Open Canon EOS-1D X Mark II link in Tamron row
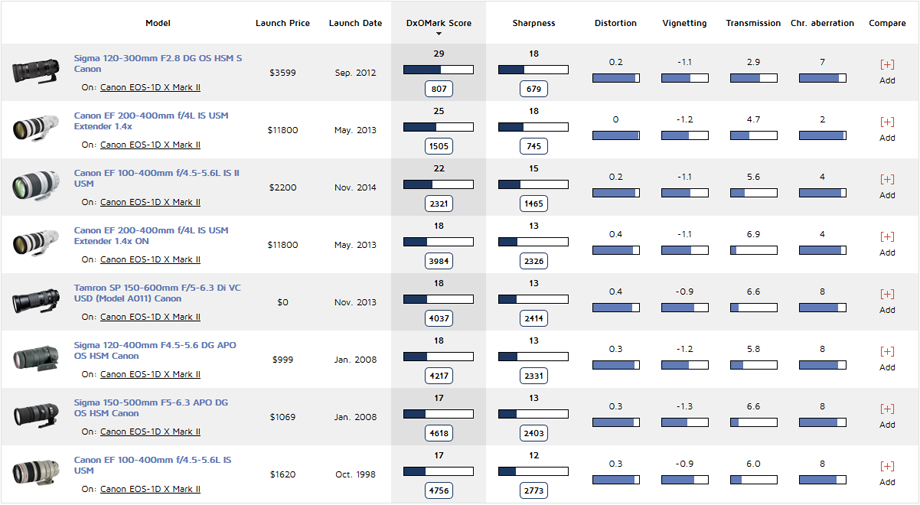Screen dimensions: 920x505 click(150, 317)
